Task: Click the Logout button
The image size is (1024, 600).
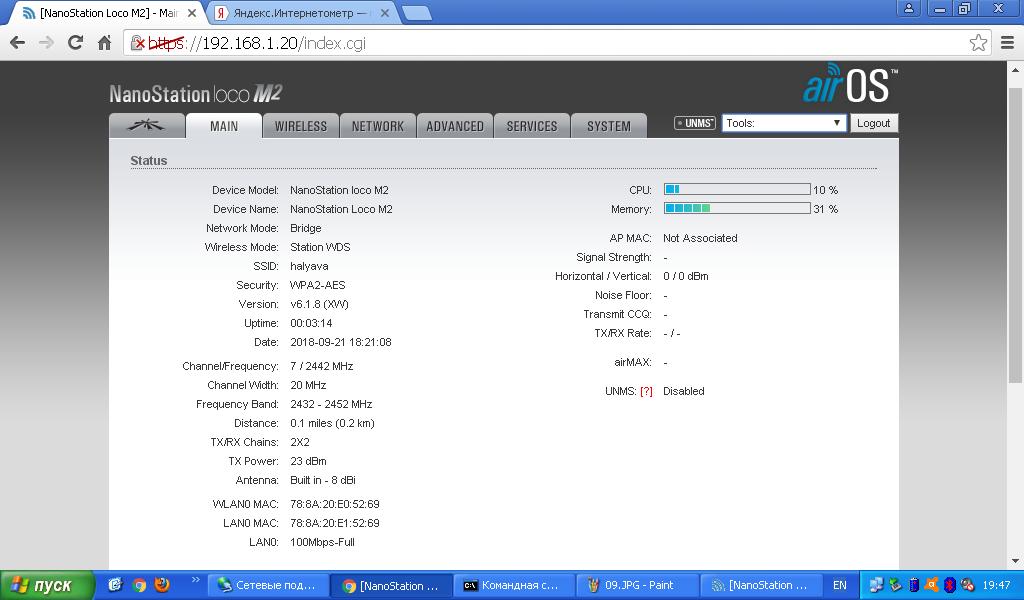Action: pos(874,123)
